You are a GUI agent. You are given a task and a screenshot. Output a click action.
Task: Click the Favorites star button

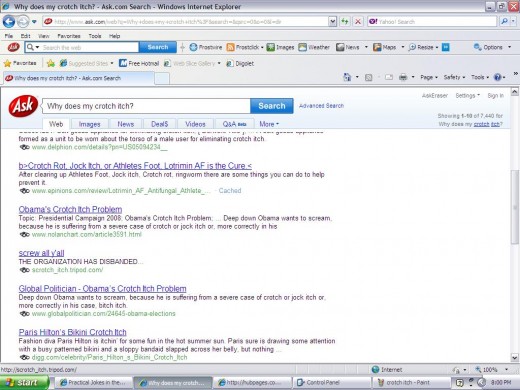point(20,63)
